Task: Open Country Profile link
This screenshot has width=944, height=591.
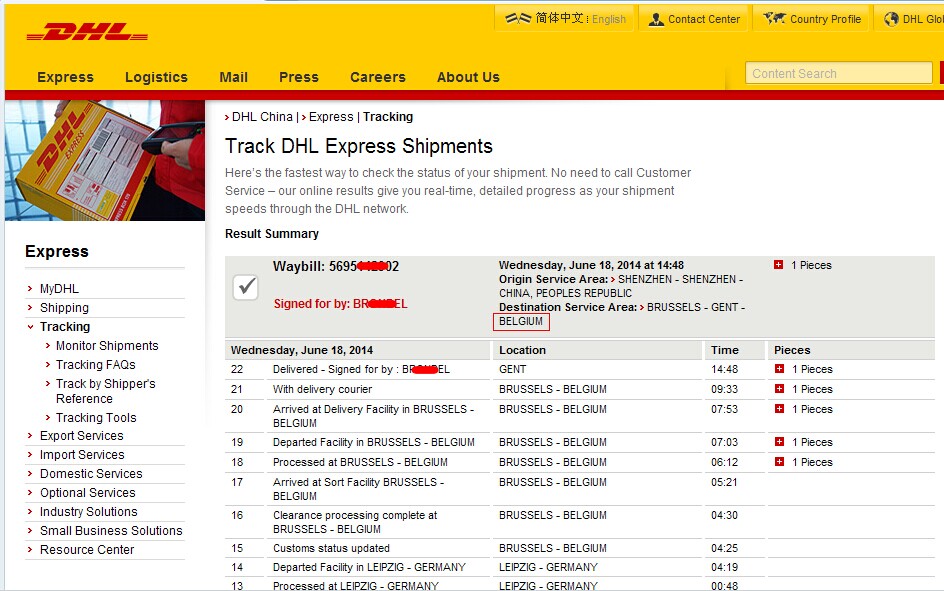Action: pos(825,19)
